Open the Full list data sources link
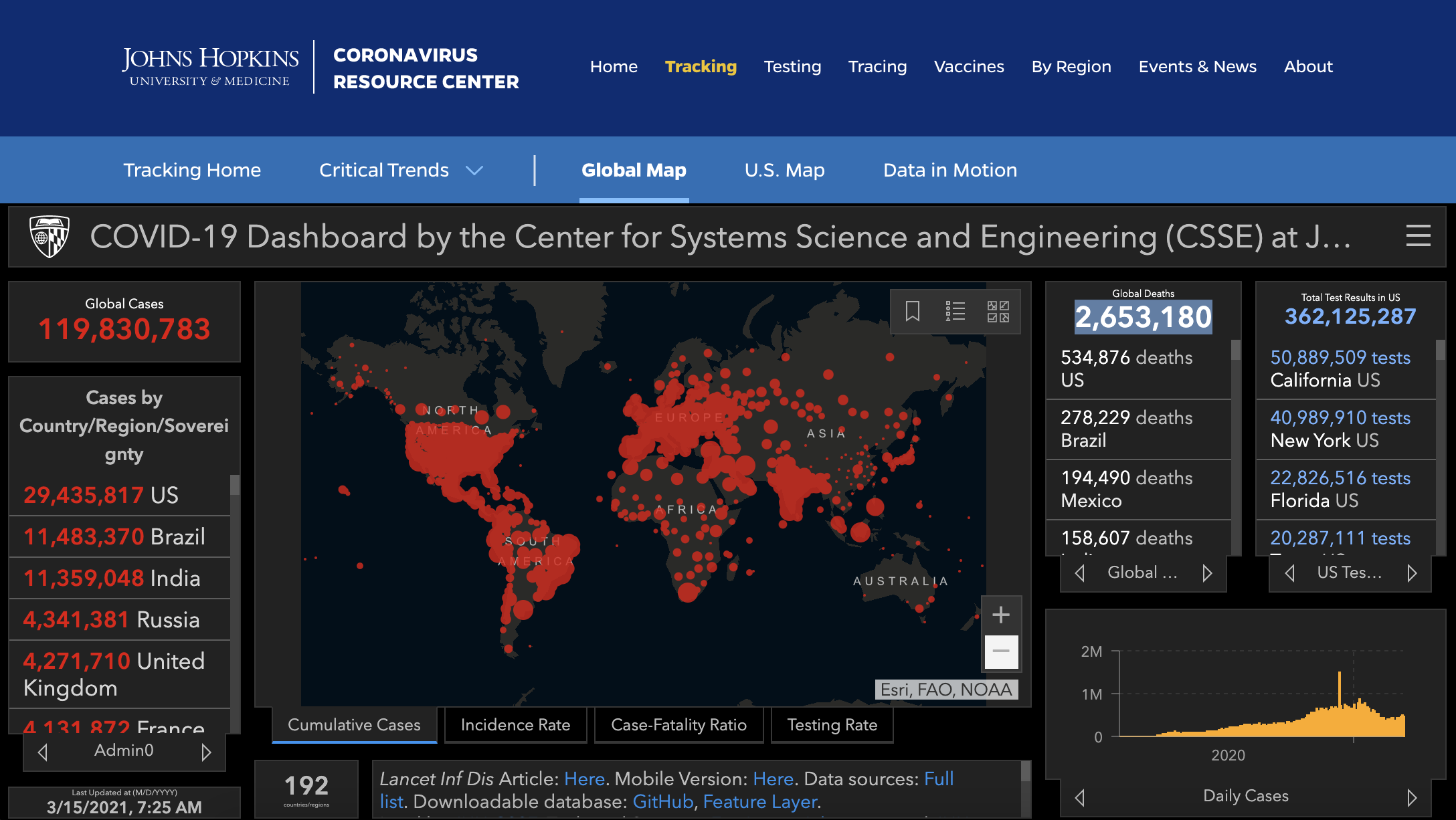This screenshot has width=1456, height=820. (x=938, y=779)
